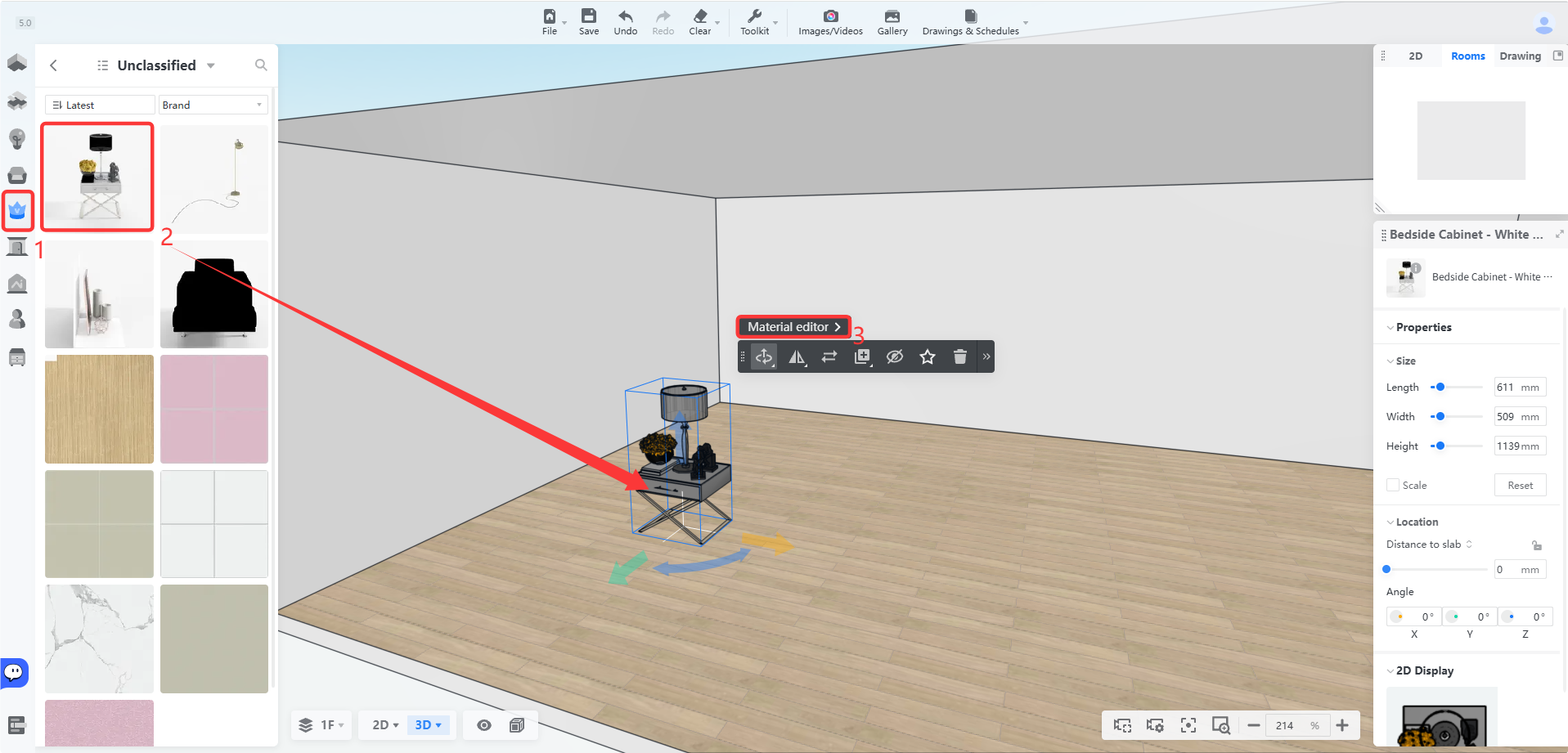The image size is (1568, 753).
Task: Switch to 2D view mode
Action: tap(385, 725)
